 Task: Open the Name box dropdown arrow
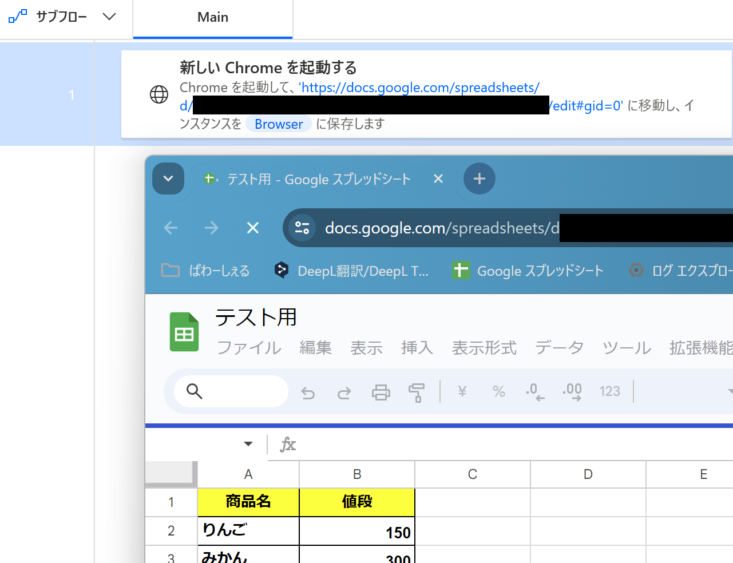coord(248,444)
